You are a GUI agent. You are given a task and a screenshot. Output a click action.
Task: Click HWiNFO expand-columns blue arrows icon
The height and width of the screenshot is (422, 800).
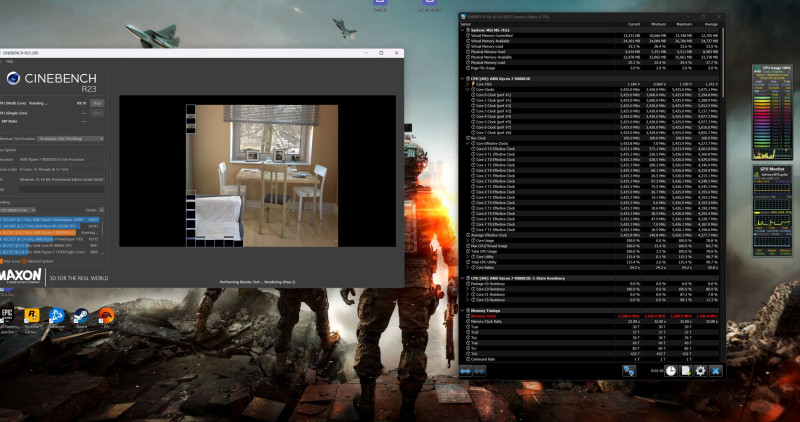[465, 371]
